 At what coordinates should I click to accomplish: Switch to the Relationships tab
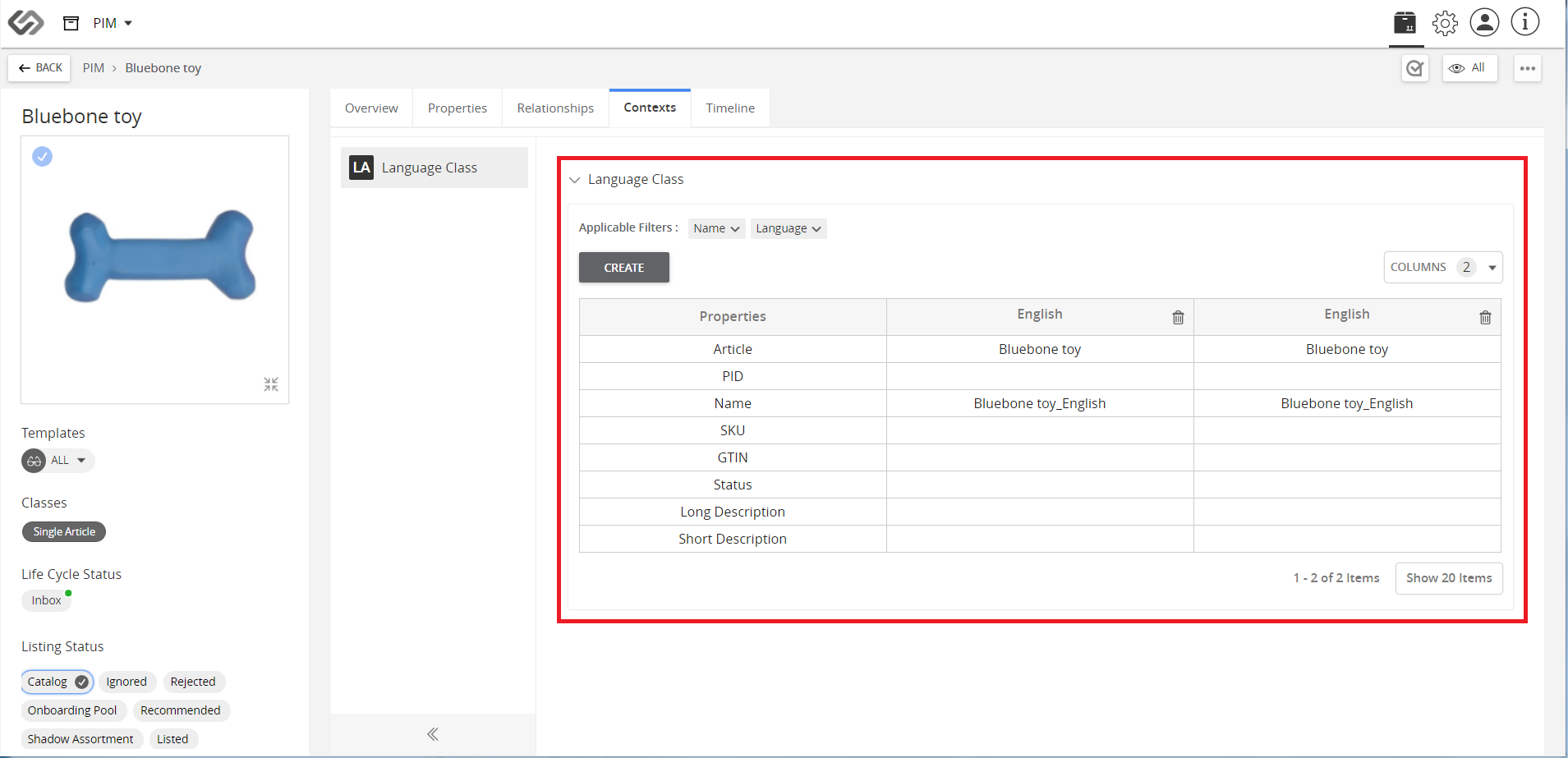coord(555,108)
